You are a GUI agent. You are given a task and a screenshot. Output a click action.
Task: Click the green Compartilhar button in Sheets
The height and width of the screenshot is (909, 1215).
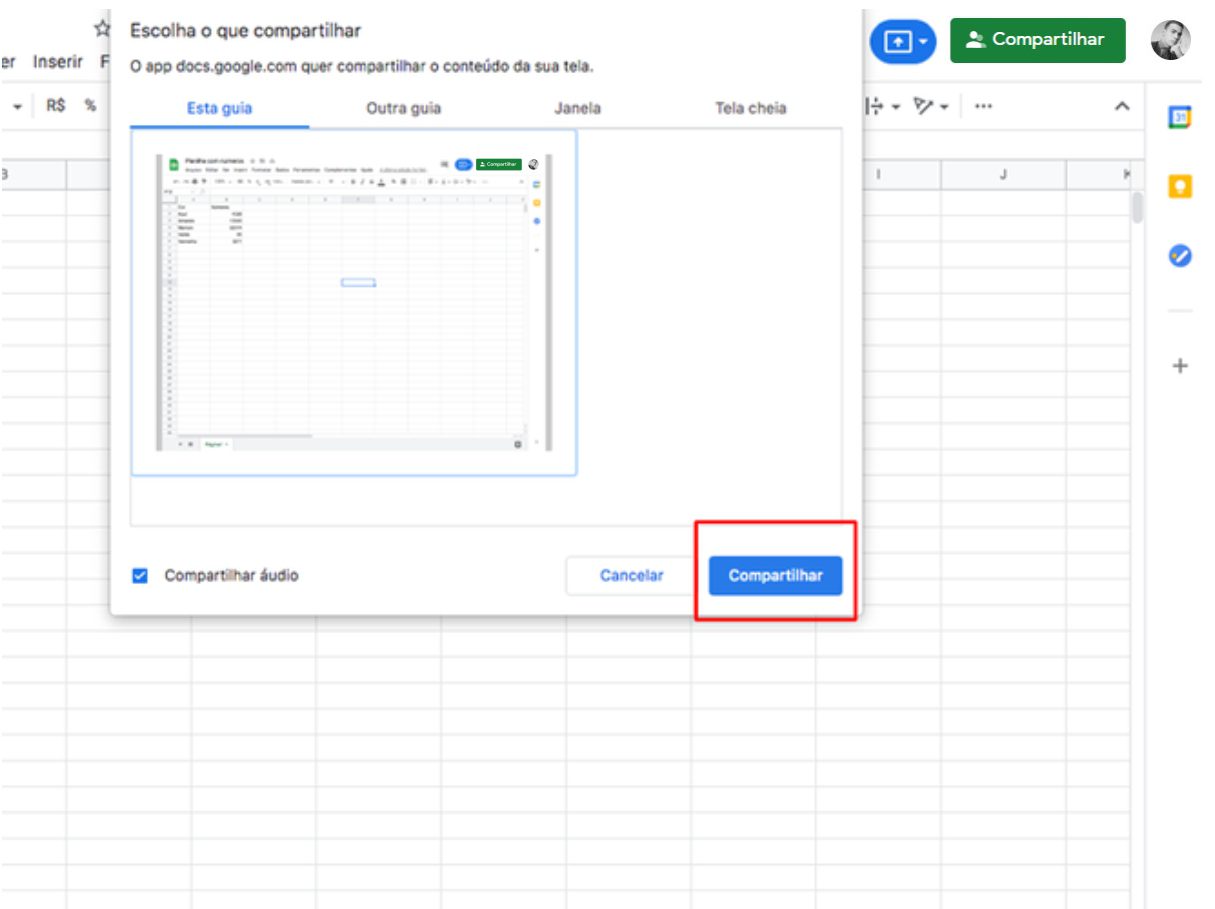[x=1037, y=40]
